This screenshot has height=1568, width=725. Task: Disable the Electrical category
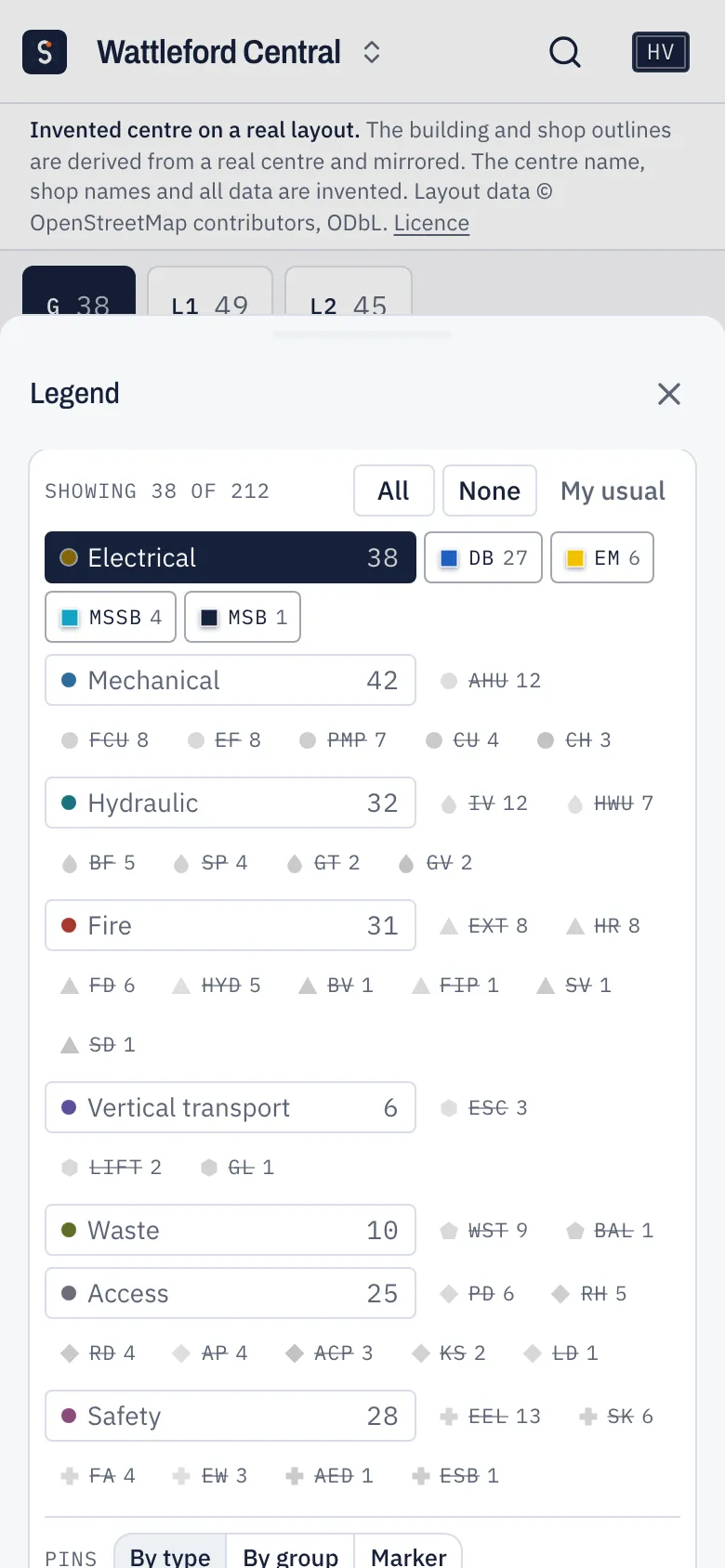point(231,557)
